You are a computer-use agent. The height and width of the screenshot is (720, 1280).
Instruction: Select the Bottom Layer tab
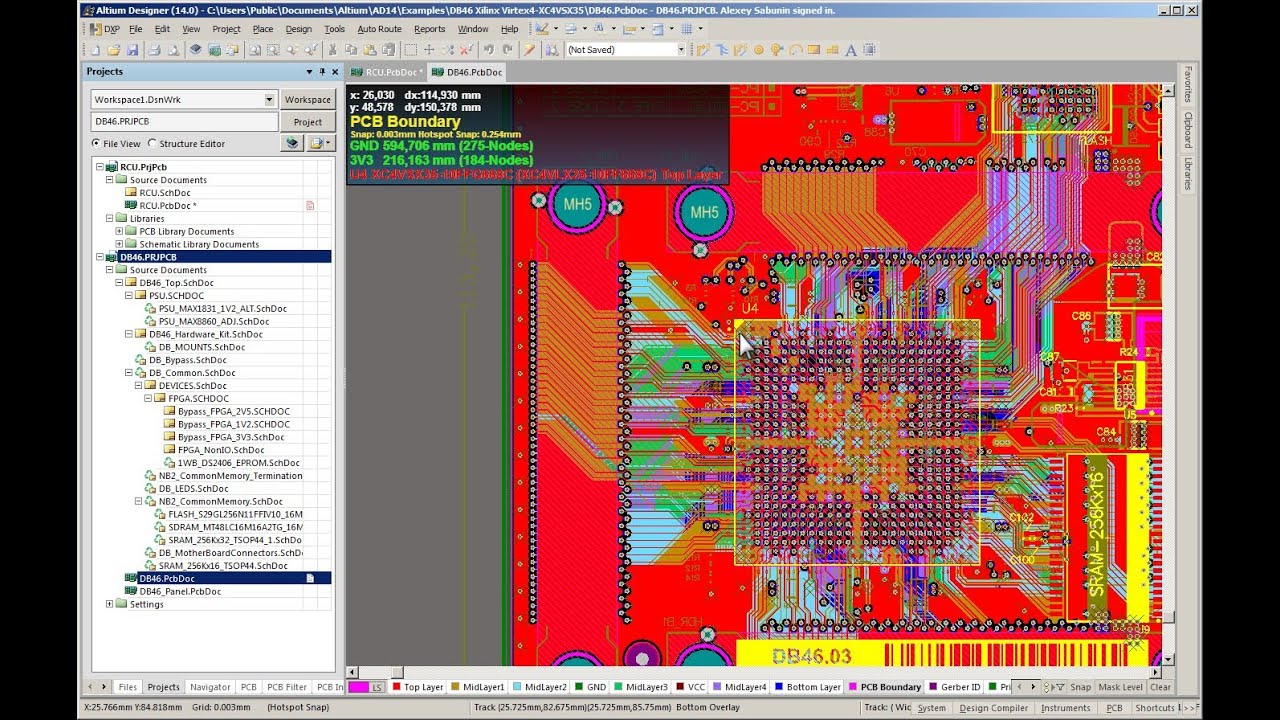pyautogui.click(x=808, y=687)
